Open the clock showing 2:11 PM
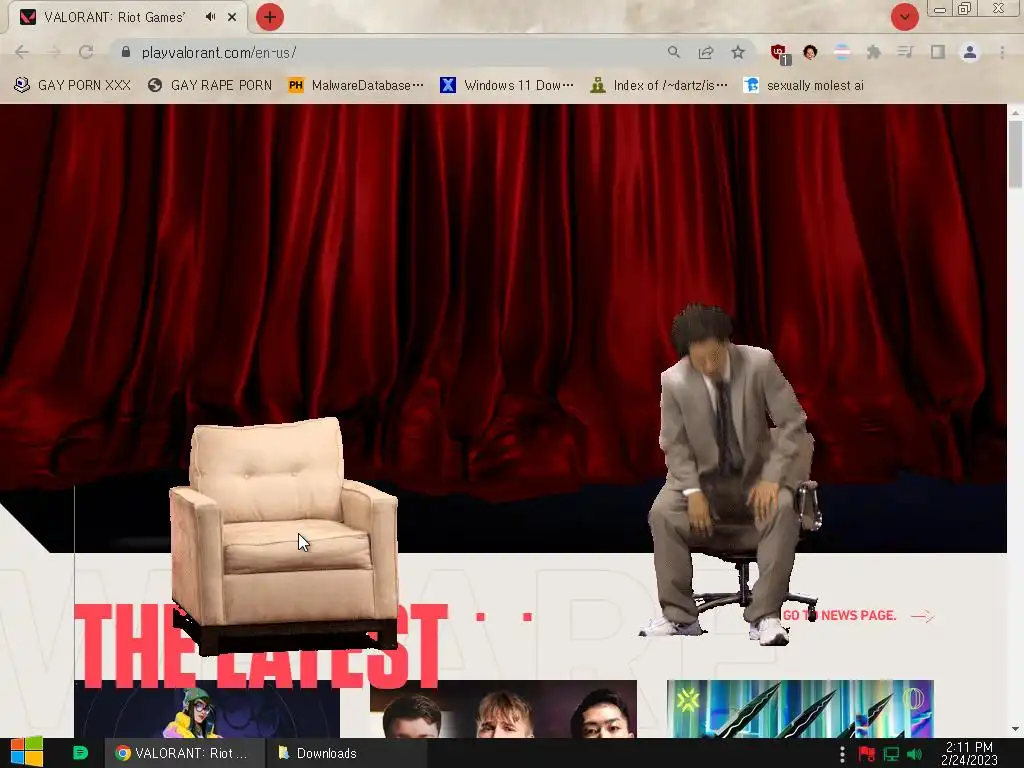This screenshot has width=1024, height=768. [969, 753]
